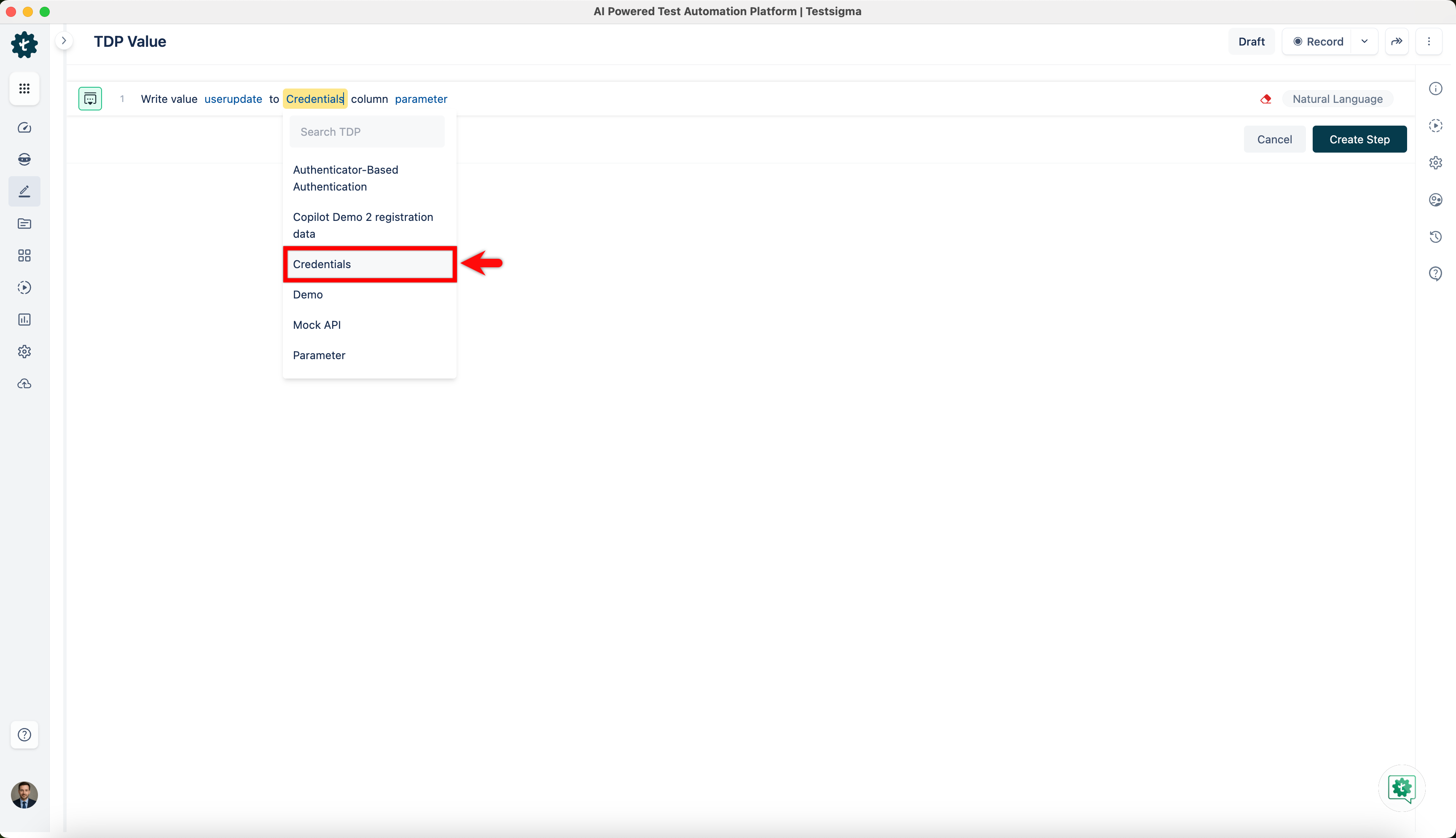Viewport: 1456px width, 838px height.
Task: Click the cloud upload icon in sidebar
Action: [x=24, y=384]
